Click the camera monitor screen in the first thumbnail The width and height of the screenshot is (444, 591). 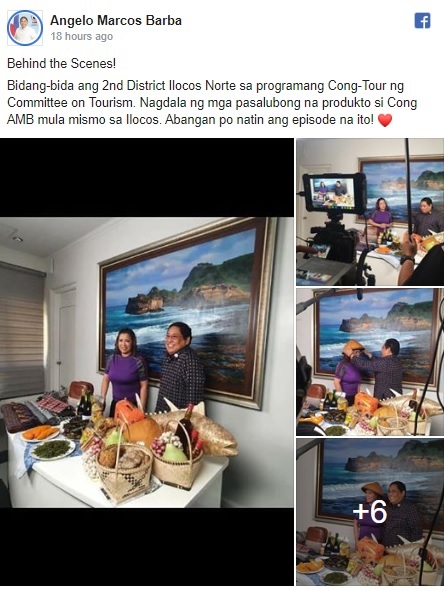pos(333,192)
